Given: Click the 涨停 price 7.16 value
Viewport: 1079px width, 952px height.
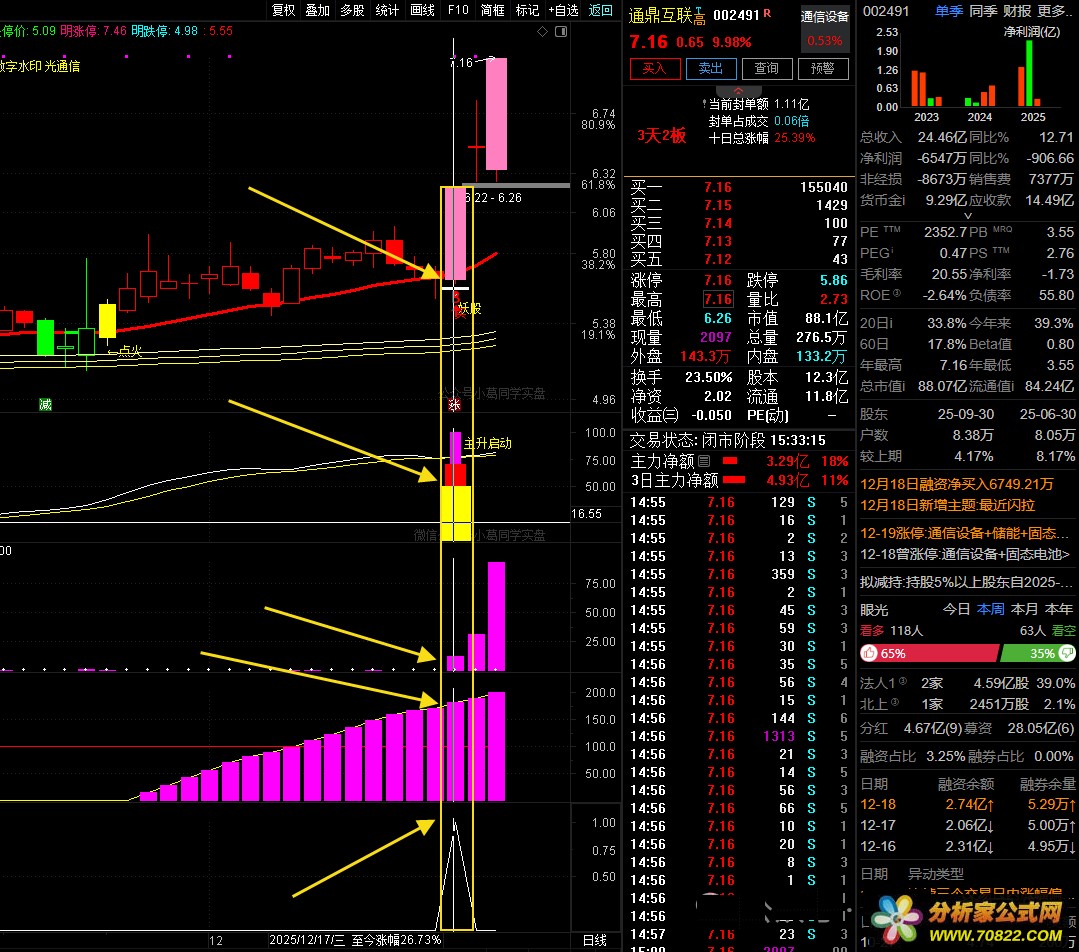Looking at the screenshot, I should pos(717,280).
